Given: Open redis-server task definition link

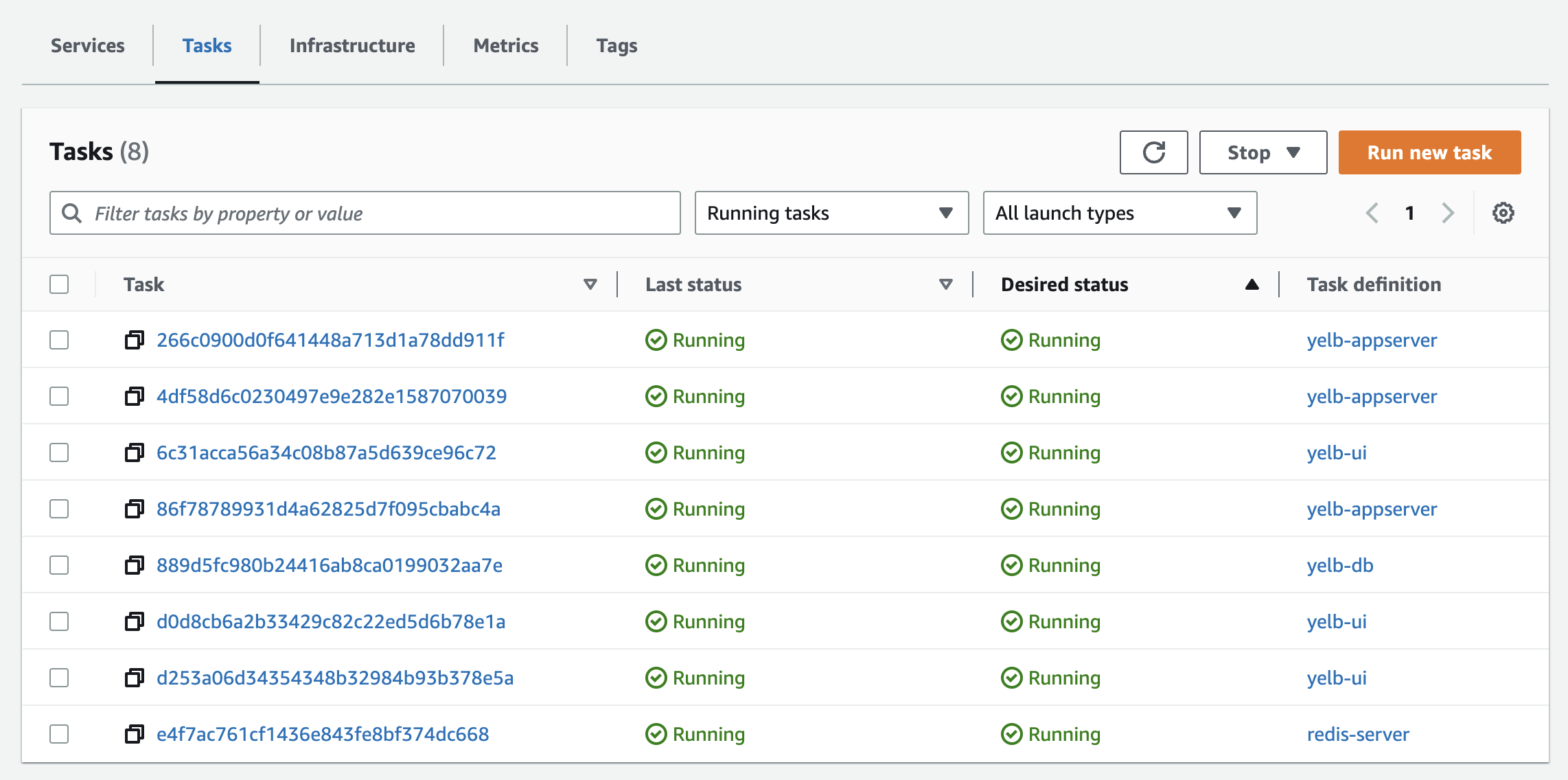Looking at the screenshot, I should coord(1358,734).
